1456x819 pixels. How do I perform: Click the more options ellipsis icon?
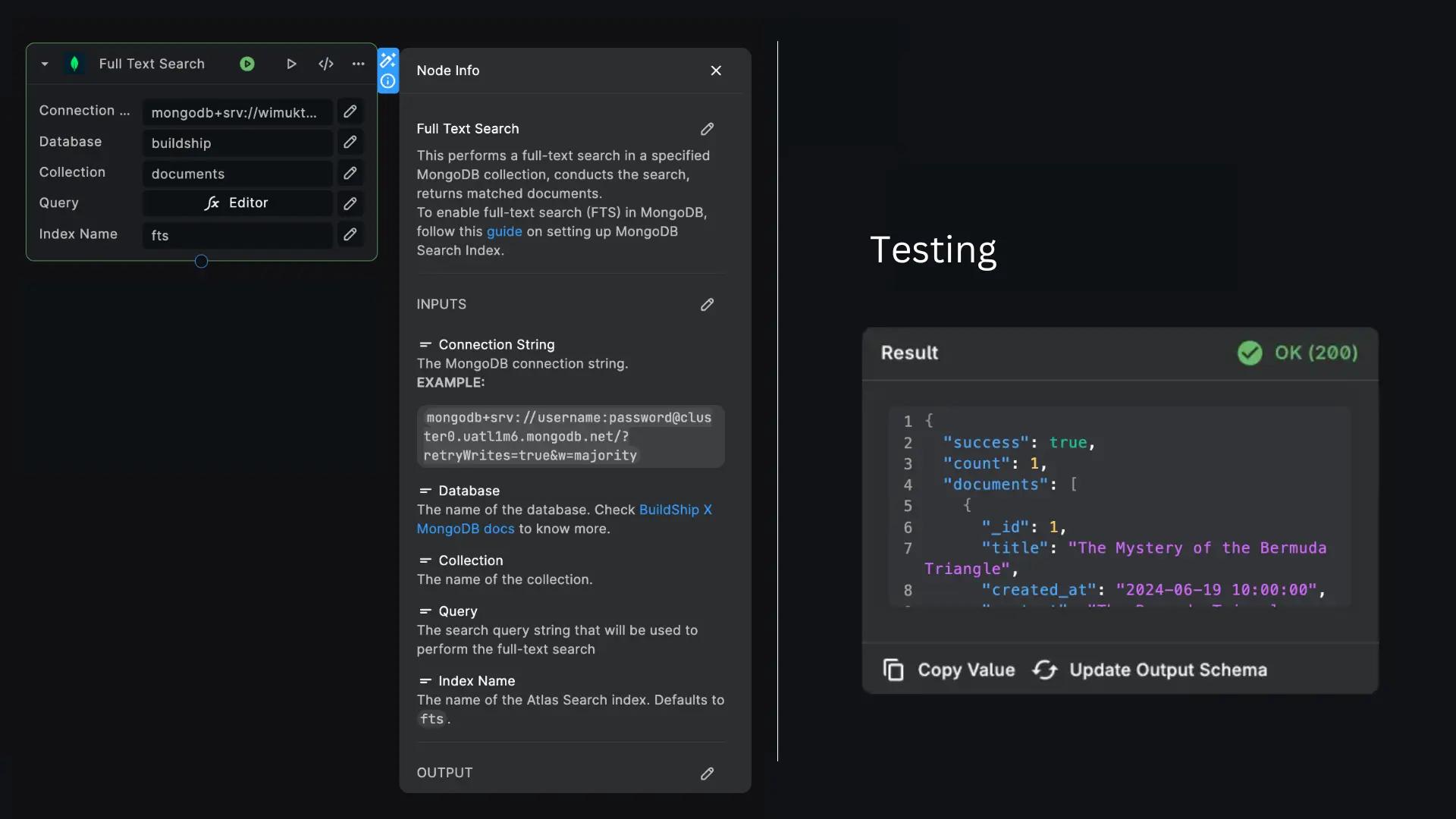[x=359, y=64]
